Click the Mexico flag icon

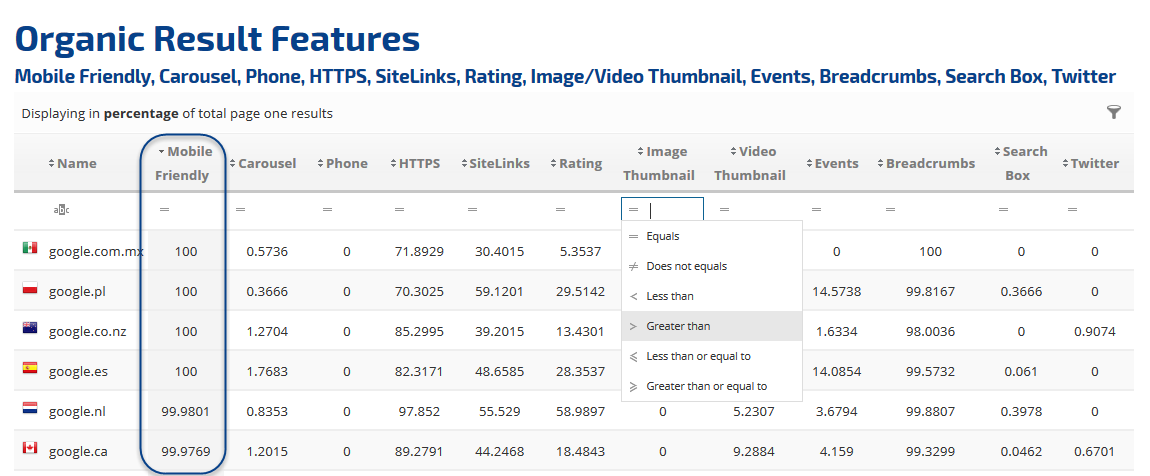[29, 248]
